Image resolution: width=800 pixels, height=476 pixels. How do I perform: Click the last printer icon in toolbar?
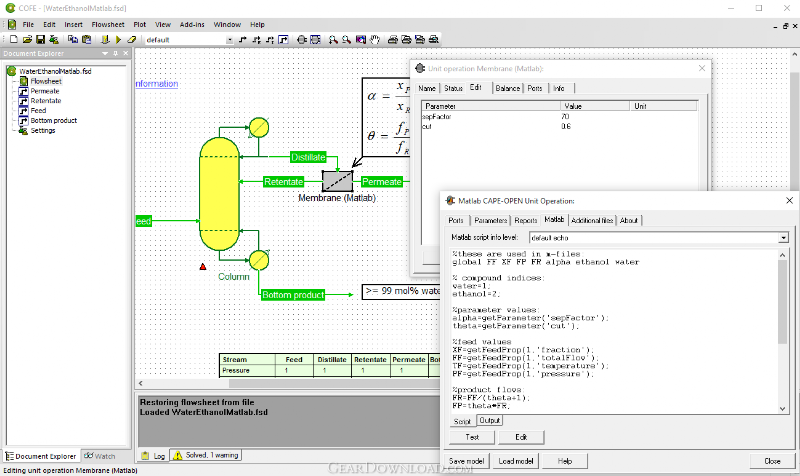pos(434,39)
